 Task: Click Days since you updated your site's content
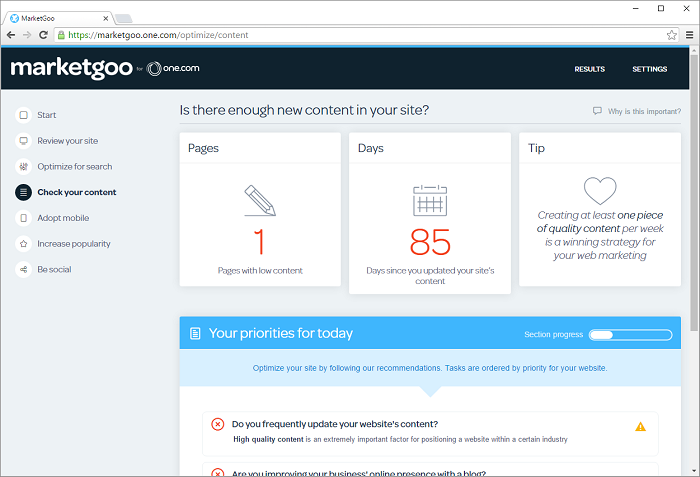point(430,276)
